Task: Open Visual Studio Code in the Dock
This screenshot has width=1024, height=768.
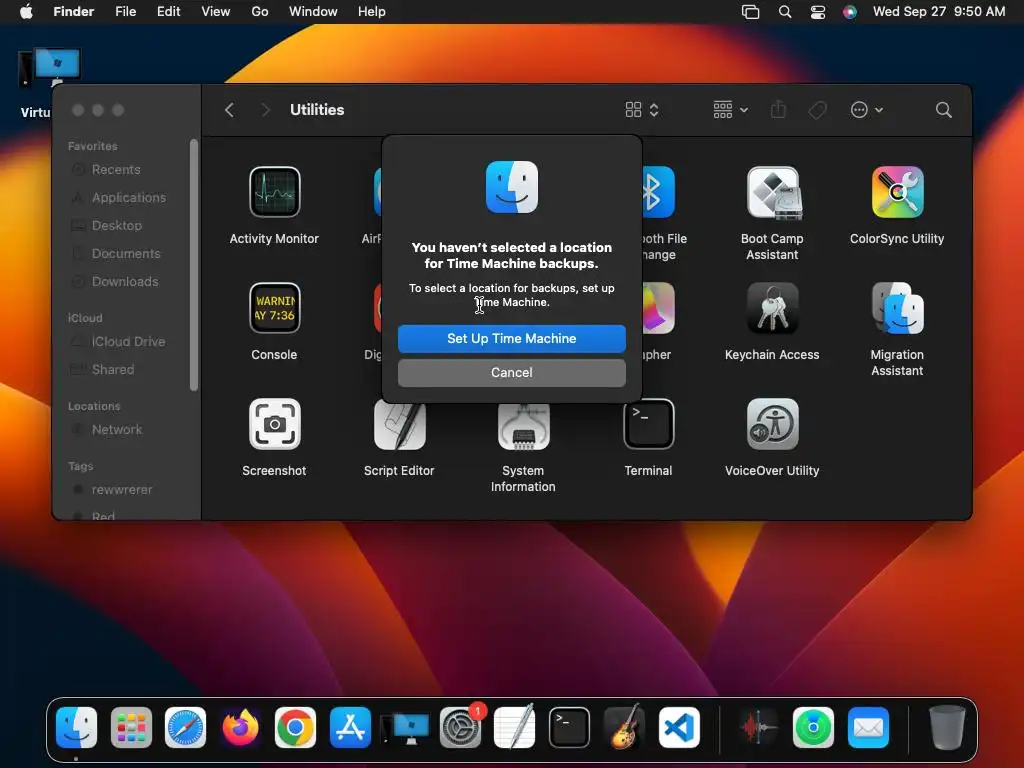Action: (x=679, y=728)
